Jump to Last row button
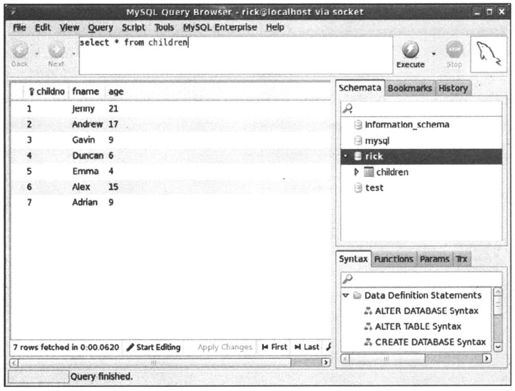Image resolution: width=515 pixels, height=391 pixels. point(307,347)
